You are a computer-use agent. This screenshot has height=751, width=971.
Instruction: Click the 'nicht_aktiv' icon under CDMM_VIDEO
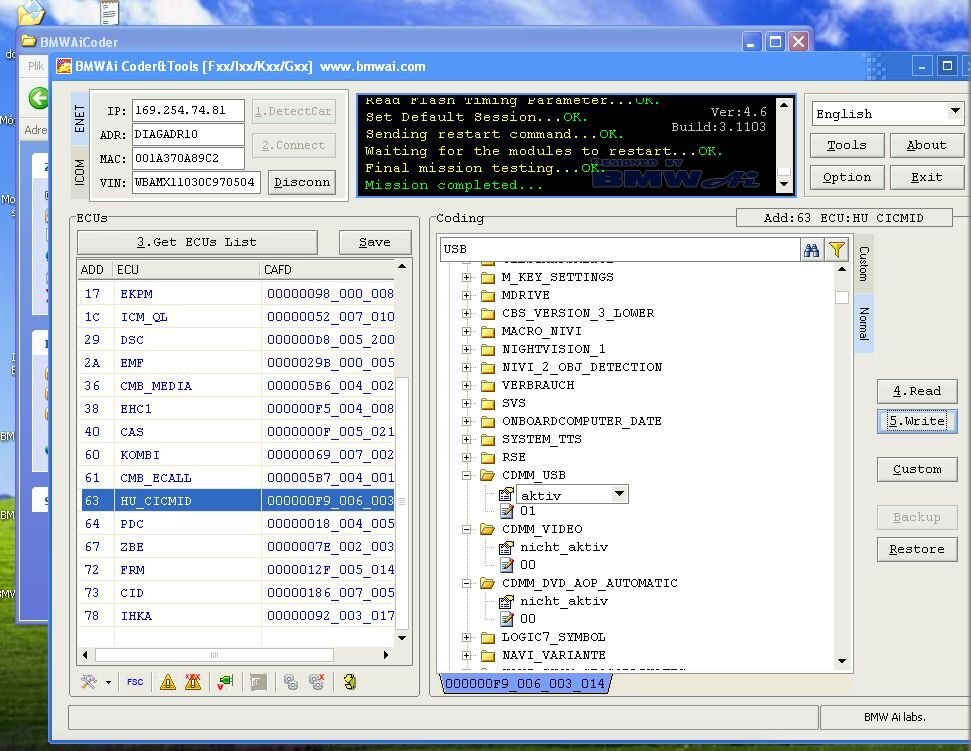(506, 547)
